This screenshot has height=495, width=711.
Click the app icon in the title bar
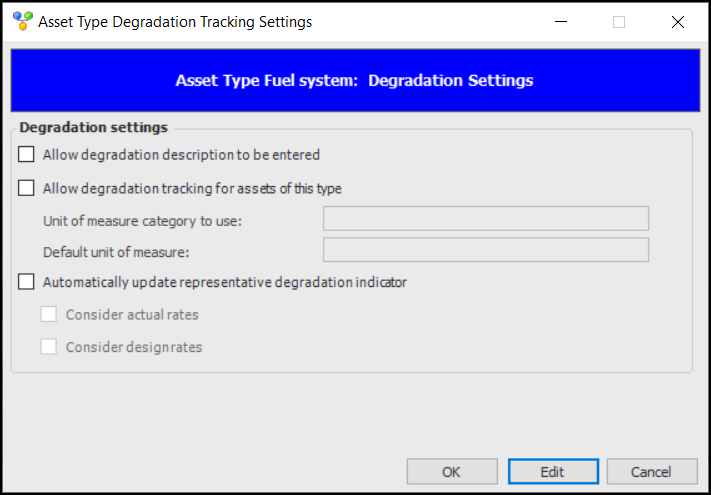click(22, 21)
